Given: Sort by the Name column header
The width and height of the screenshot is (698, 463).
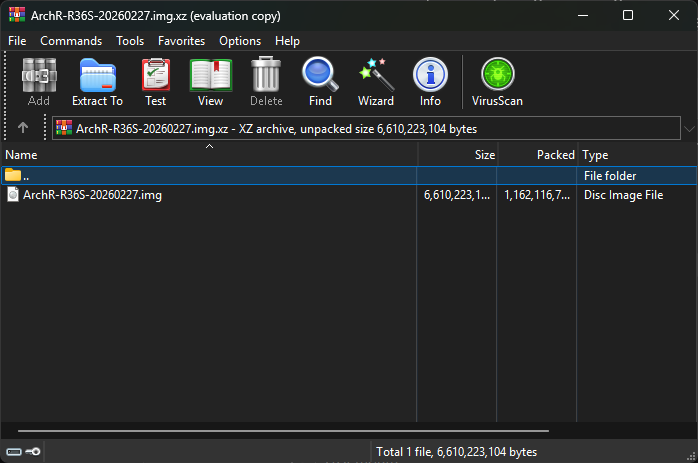Looking at the screenshot, I should coord(209,154).
